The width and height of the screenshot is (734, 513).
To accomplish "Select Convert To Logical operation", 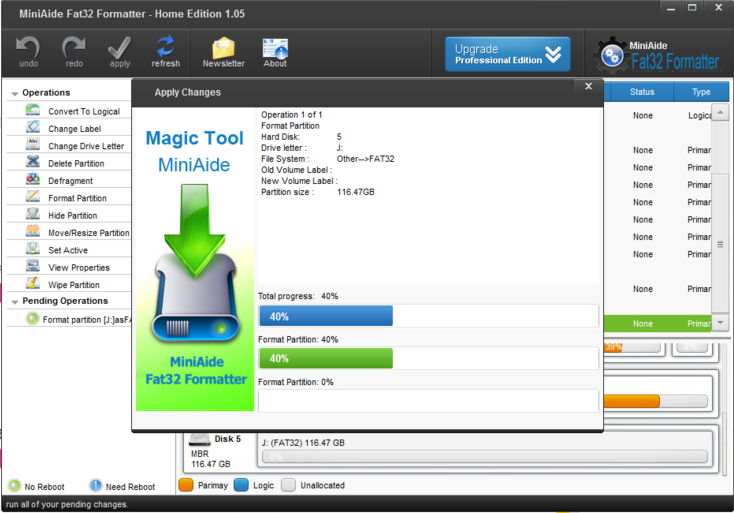I will pyautogui.click(x=84, y=112).
